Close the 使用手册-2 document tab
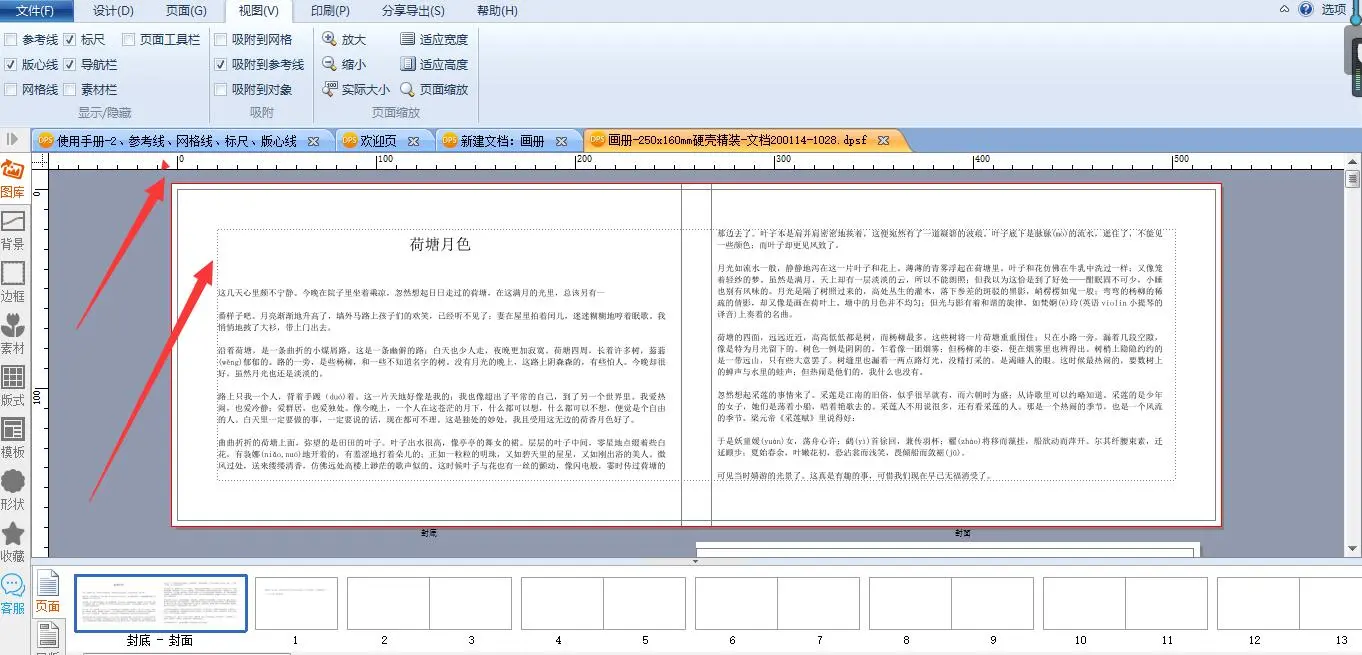This screenshot has width=1362, height=655. pos(313,141)
